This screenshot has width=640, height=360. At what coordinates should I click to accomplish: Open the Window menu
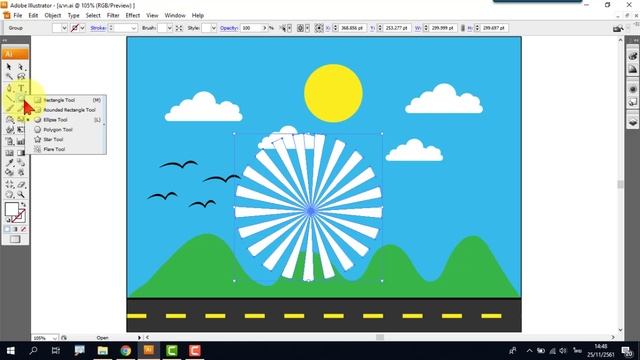(175, 16)
